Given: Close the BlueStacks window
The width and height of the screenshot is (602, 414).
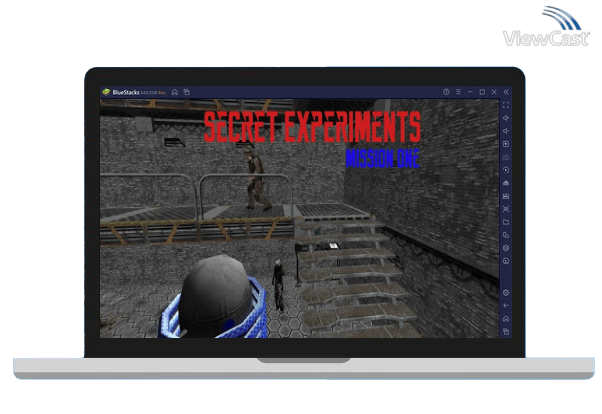Looking at the screenshot, I should (494, 92).
